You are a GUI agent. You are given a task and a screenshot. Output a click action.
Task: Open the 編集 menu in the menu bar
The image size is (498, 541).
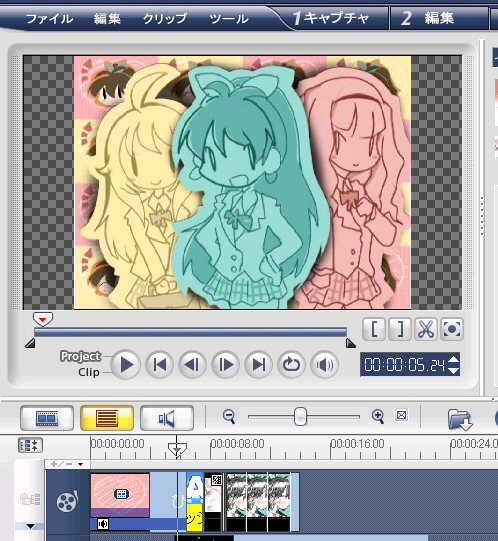pyautogui.click(x=107, y=18)
